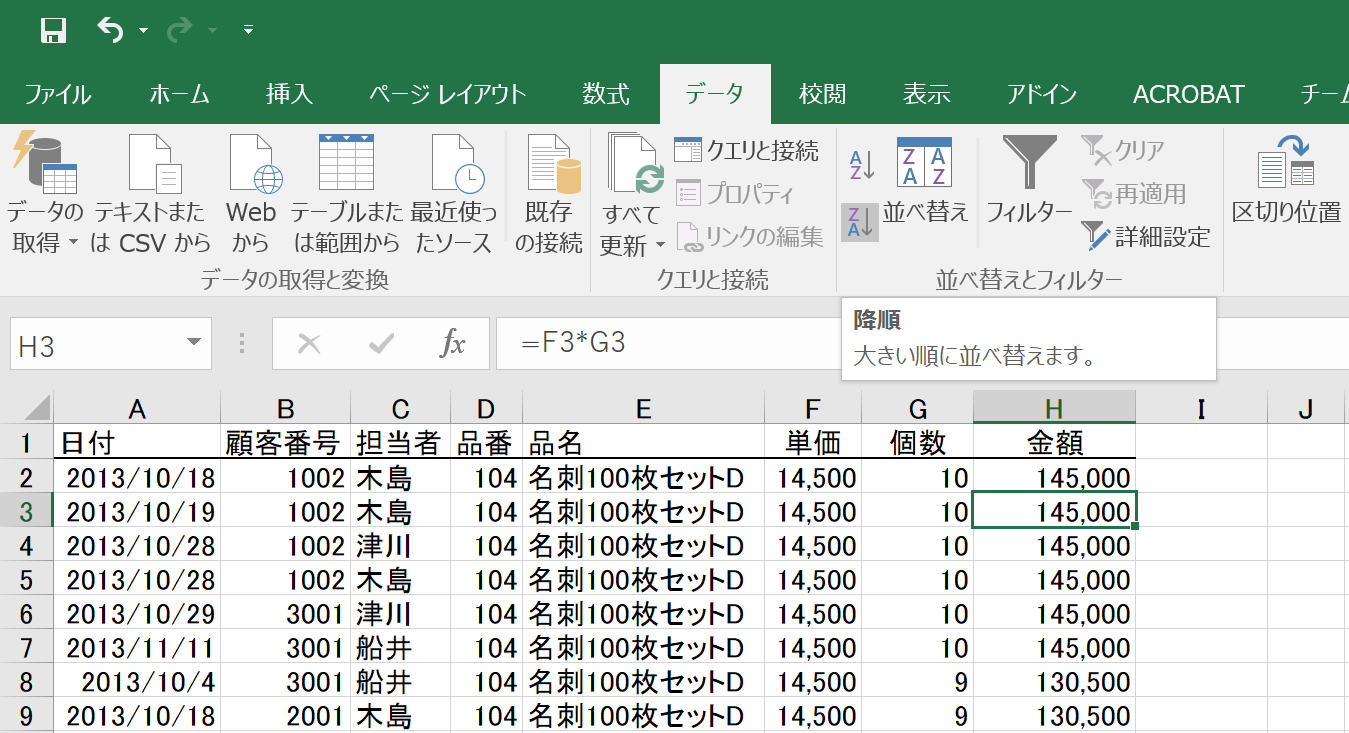Expand the すべて更新 dropdown arrow
The image size is (1349, 733).
pos(660,245)
